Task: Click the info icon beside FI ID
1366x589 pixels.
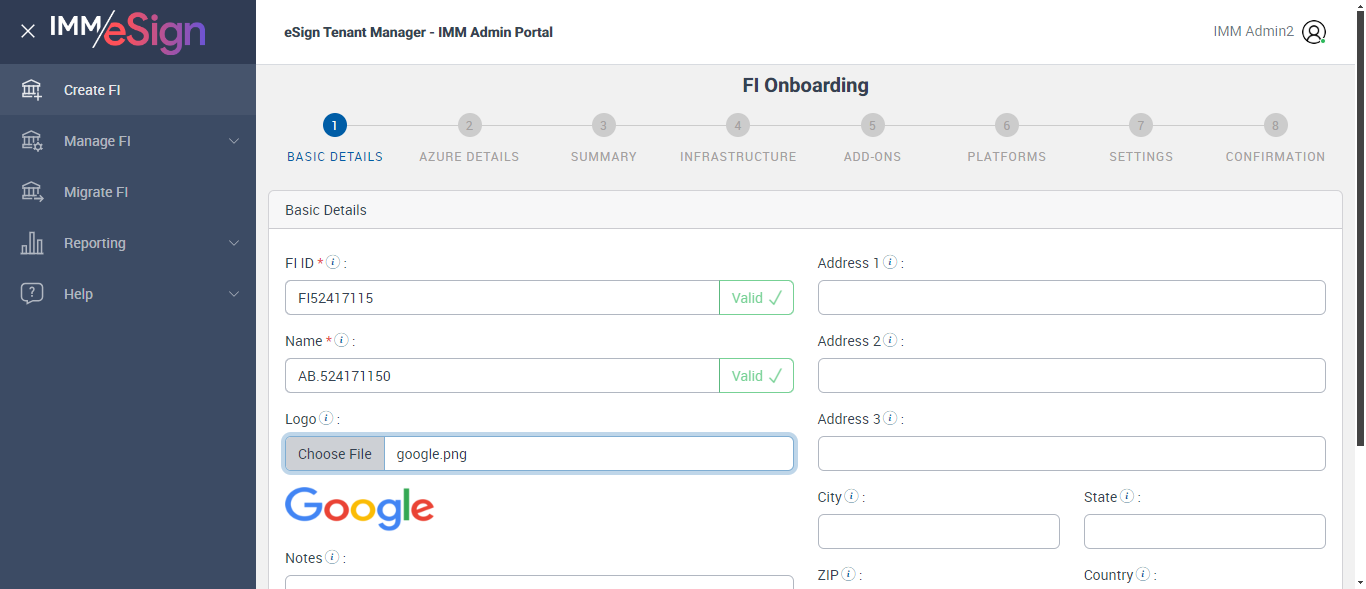Action: click(334, 263)
